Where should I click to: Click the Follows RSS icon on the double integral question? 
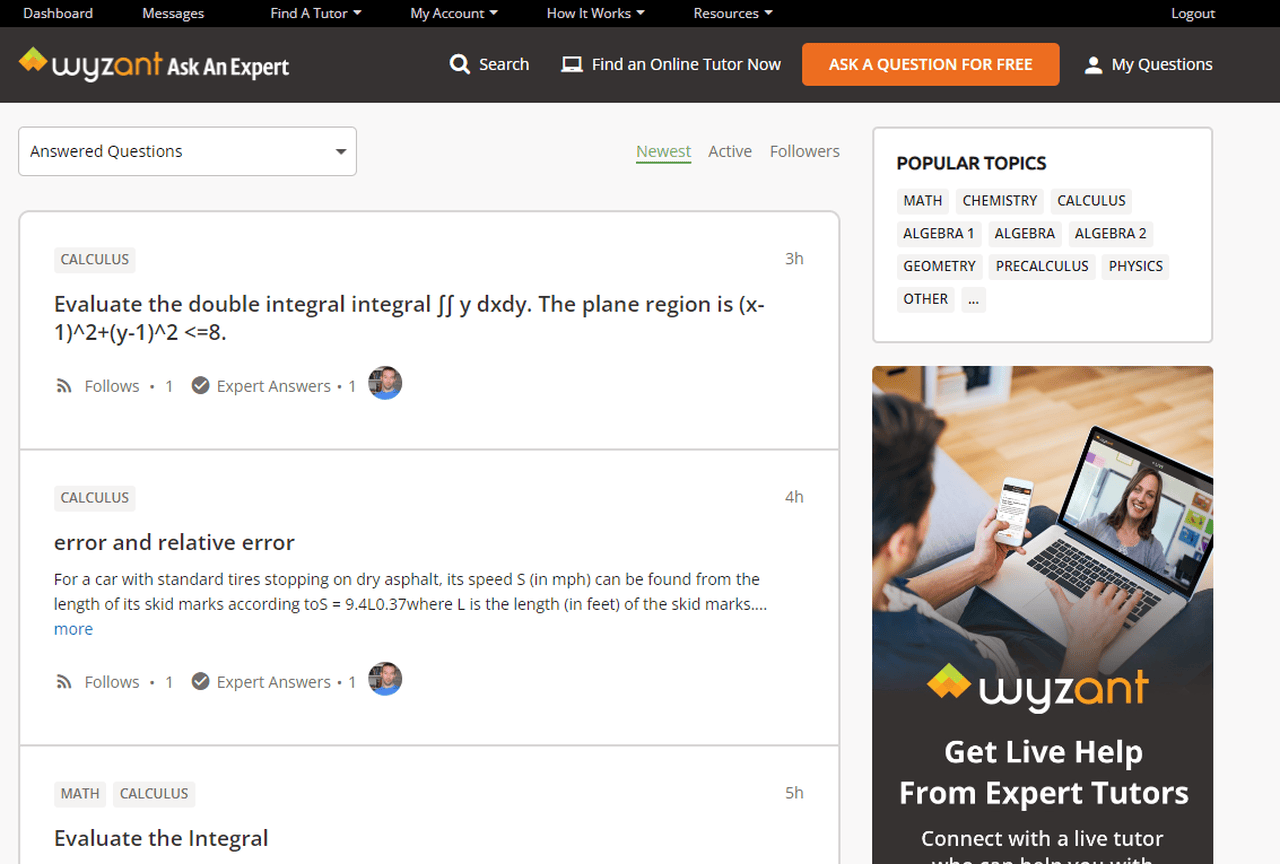tap(63, 385)
